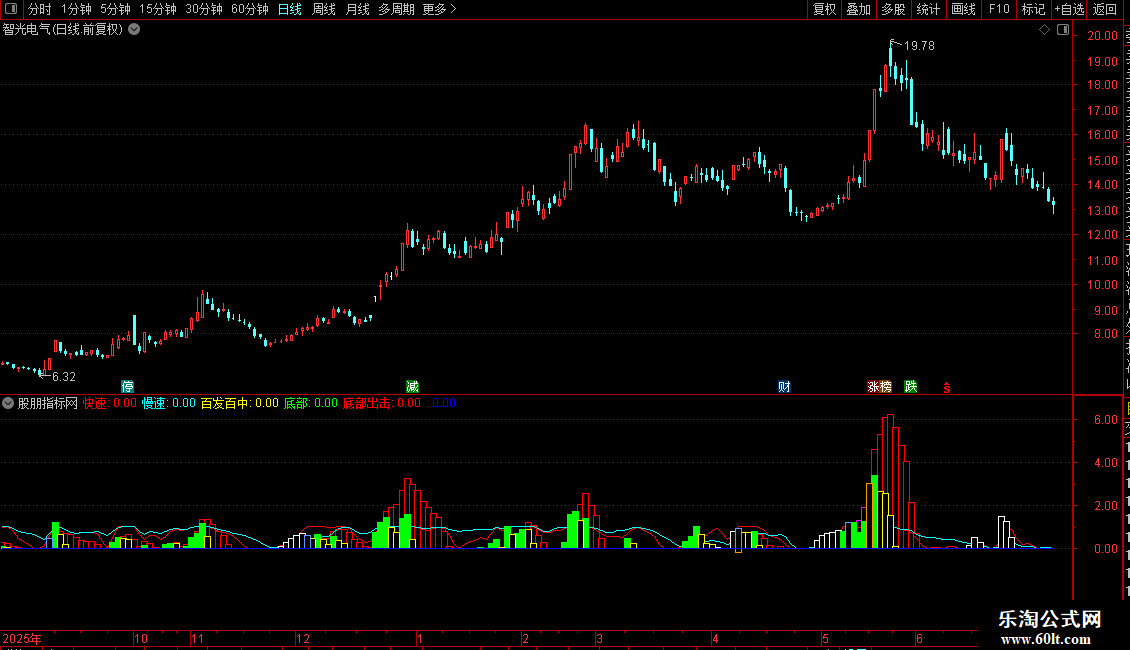Image resolution: width=1130 pixels, height=650 pixels.
Task: Switch to 月线 monthly chart
Action: tap(357, 9)
